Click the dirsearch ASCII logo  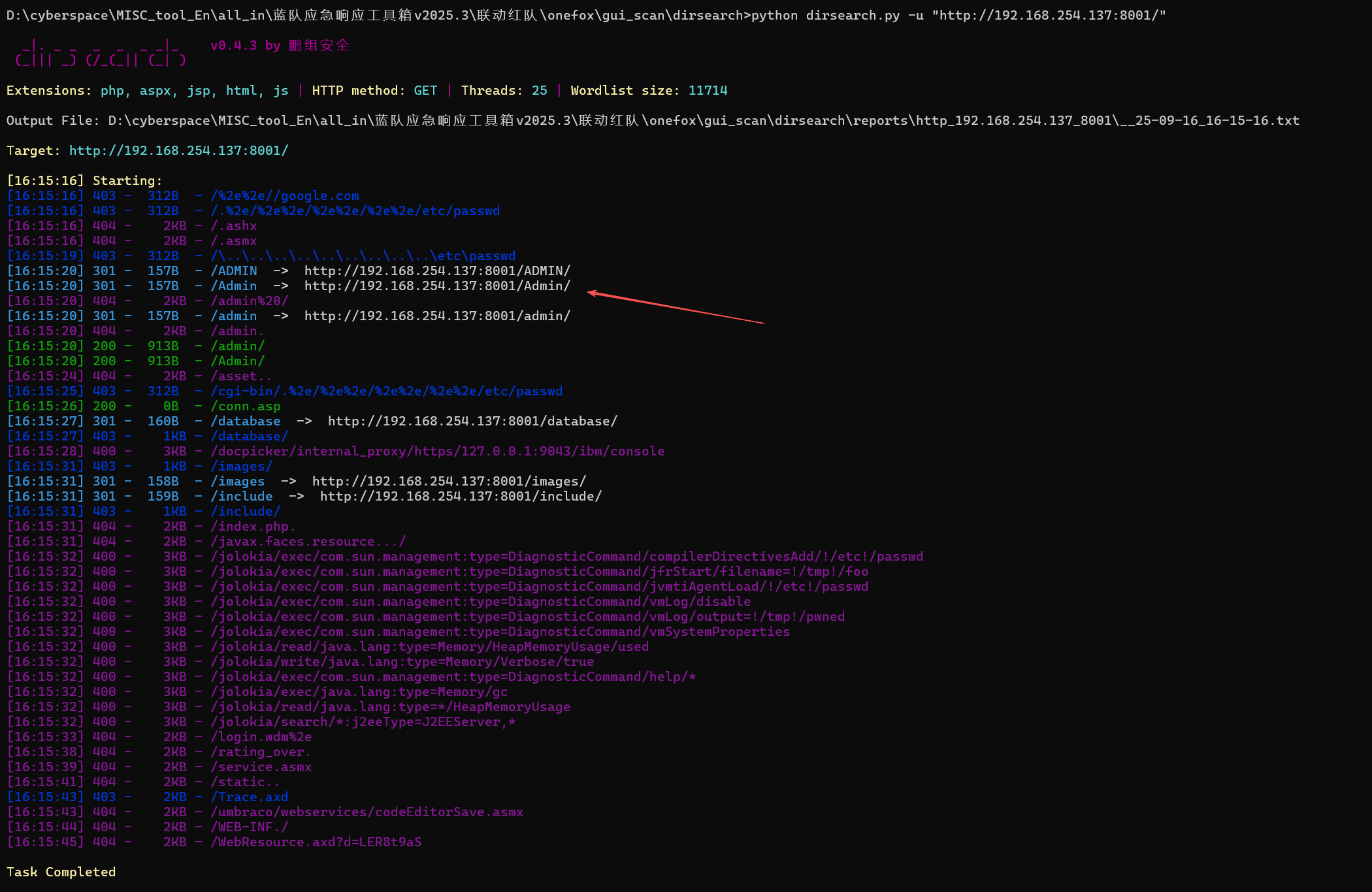(x=100, y=54)
